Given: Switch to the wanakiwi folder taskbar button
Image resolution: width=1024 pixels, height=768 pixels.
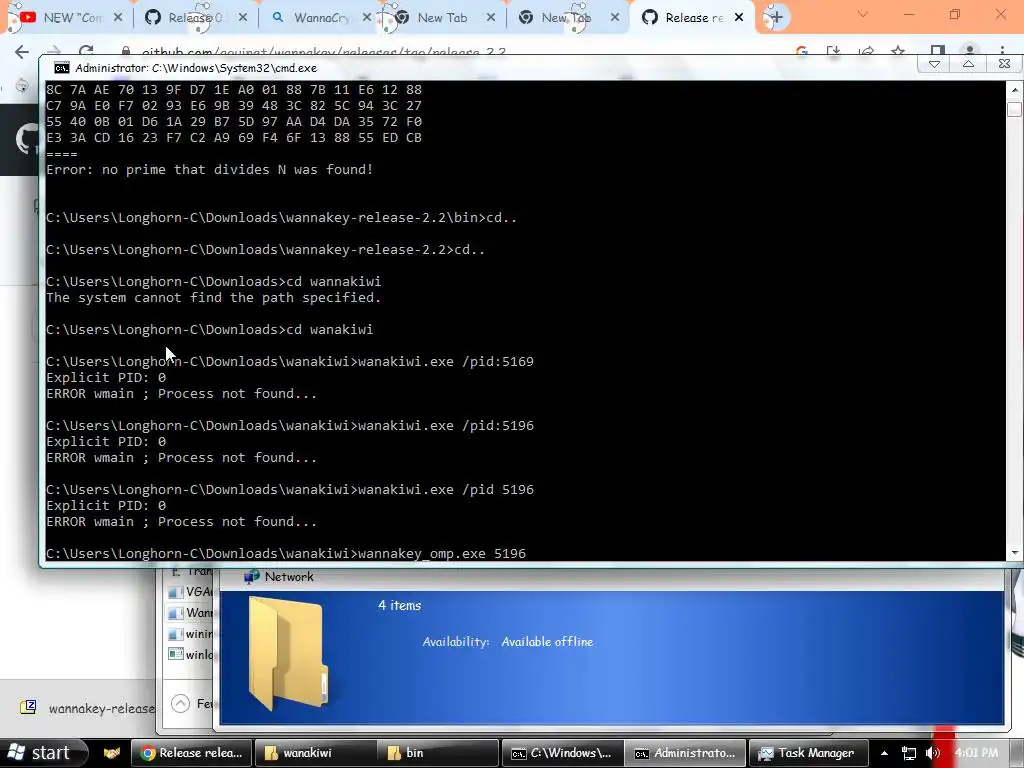Looking at the screenshot, I should point(315,753).
